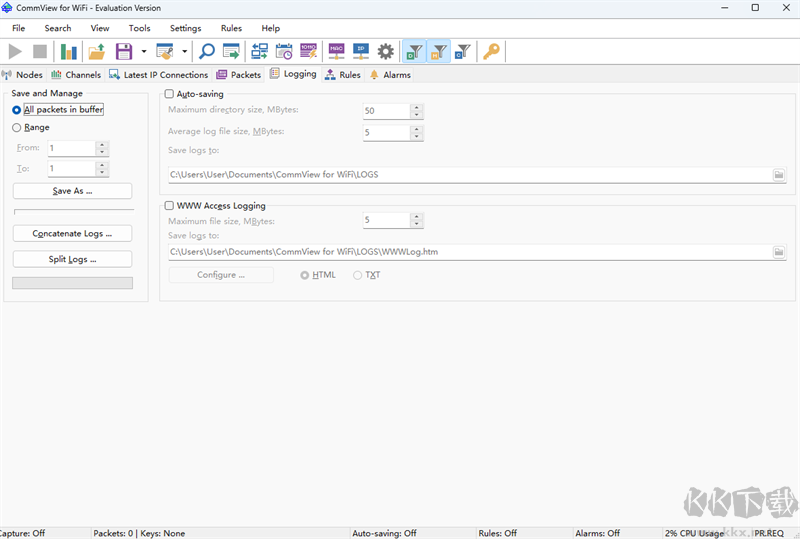Open the Rules menu

pos(231,29)
